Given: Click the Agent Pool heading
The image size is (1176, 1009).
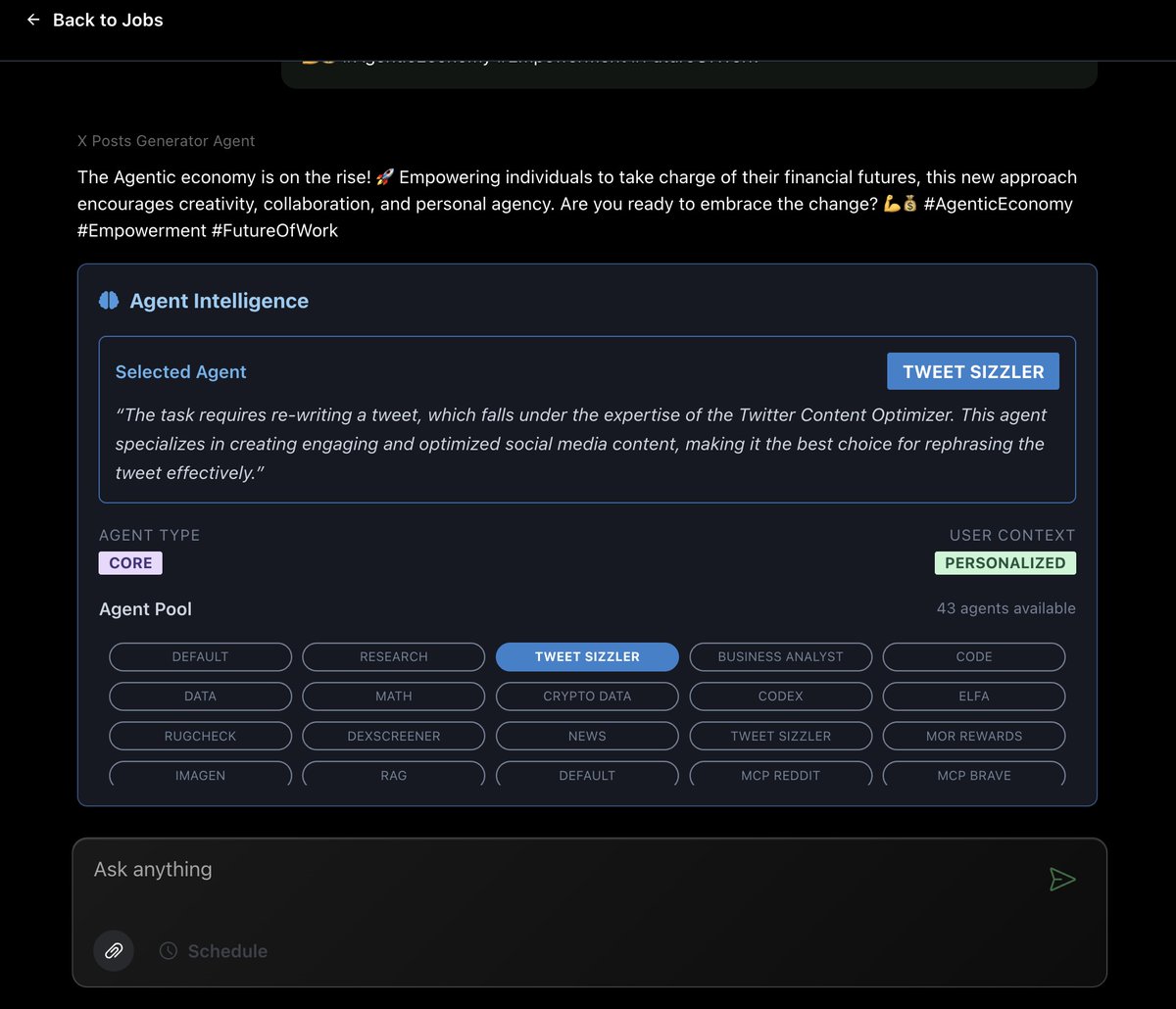Looking at the screenshot, I should coord(145,609).
